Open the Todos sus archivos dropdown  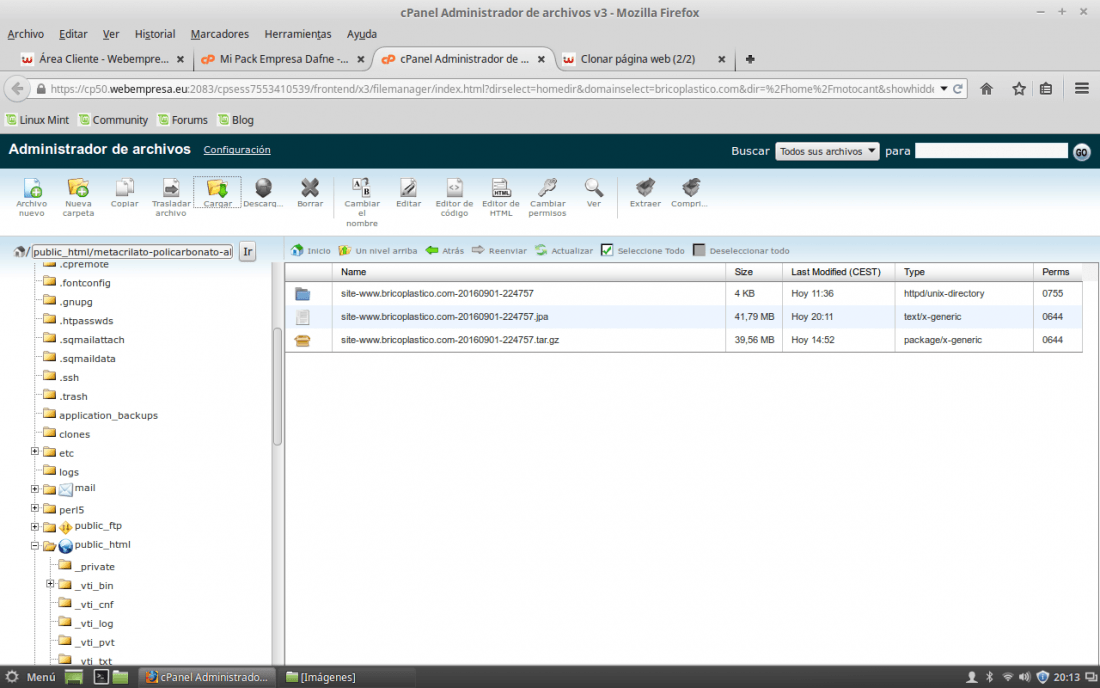827,151
